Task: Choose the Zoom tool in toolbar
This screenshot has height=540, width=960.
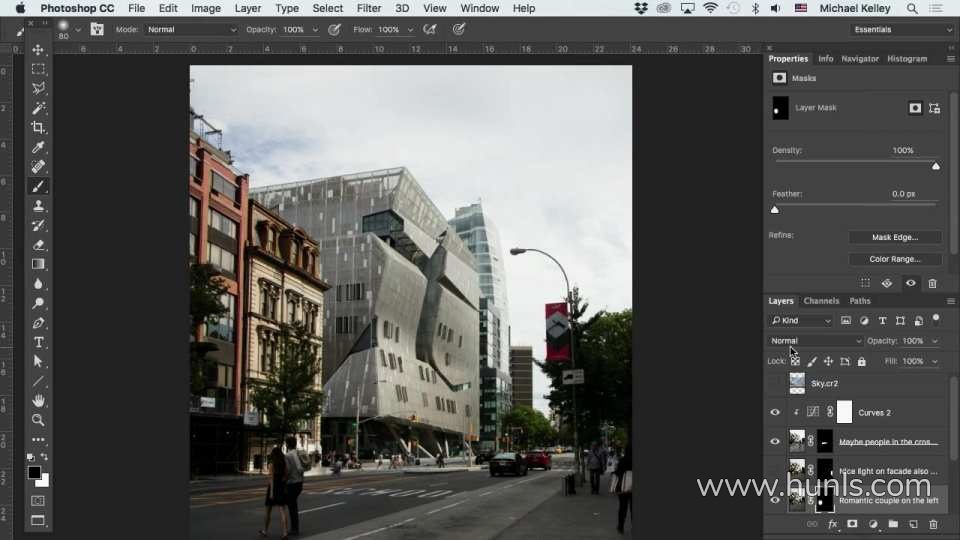Action: 38,420
